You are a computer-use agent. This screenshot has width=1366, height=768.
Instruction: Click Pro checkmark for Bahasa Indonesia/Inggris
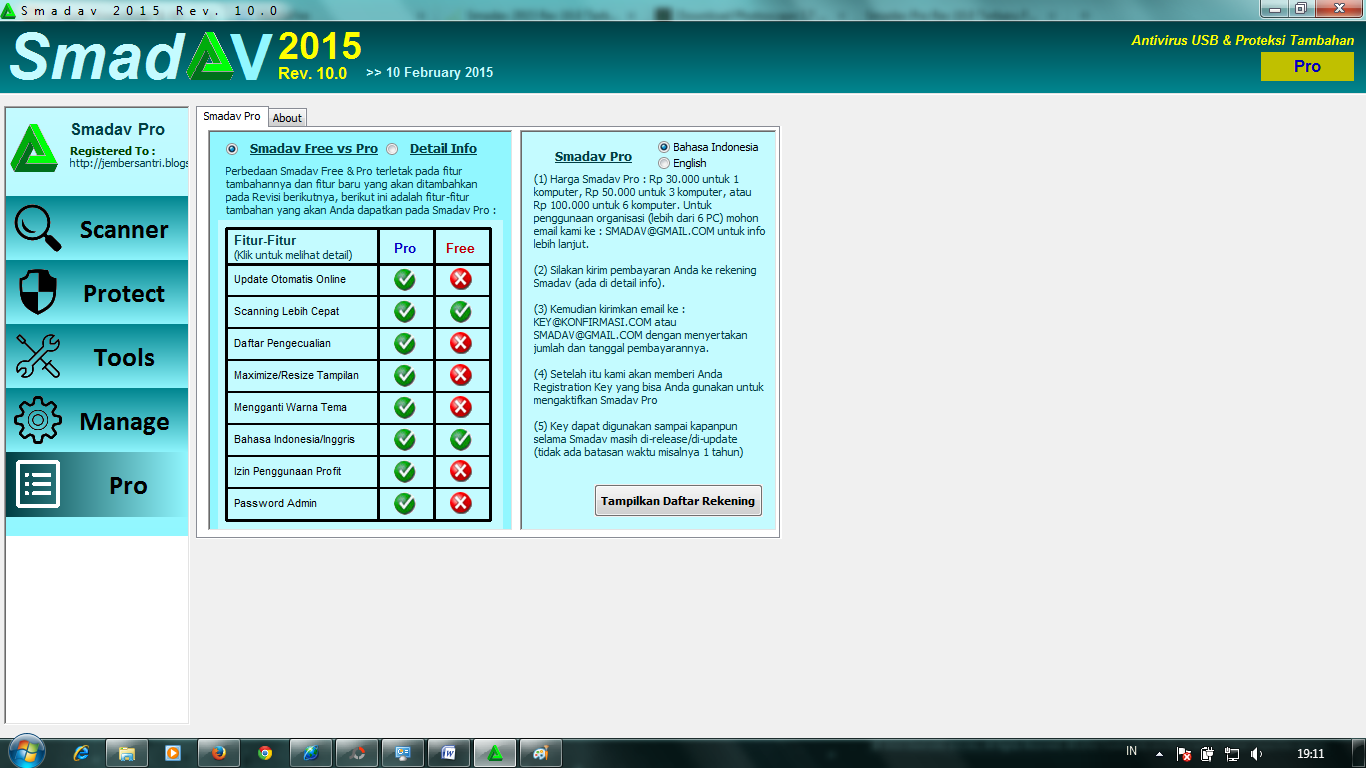coord(405,439)
